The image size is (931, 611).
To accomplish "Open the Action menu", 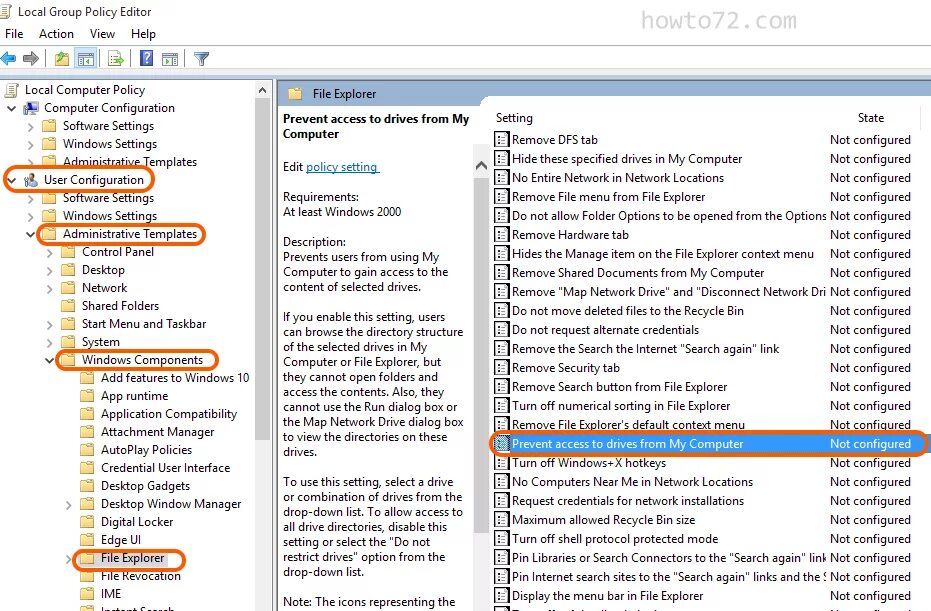I will (x=56, y=34).
